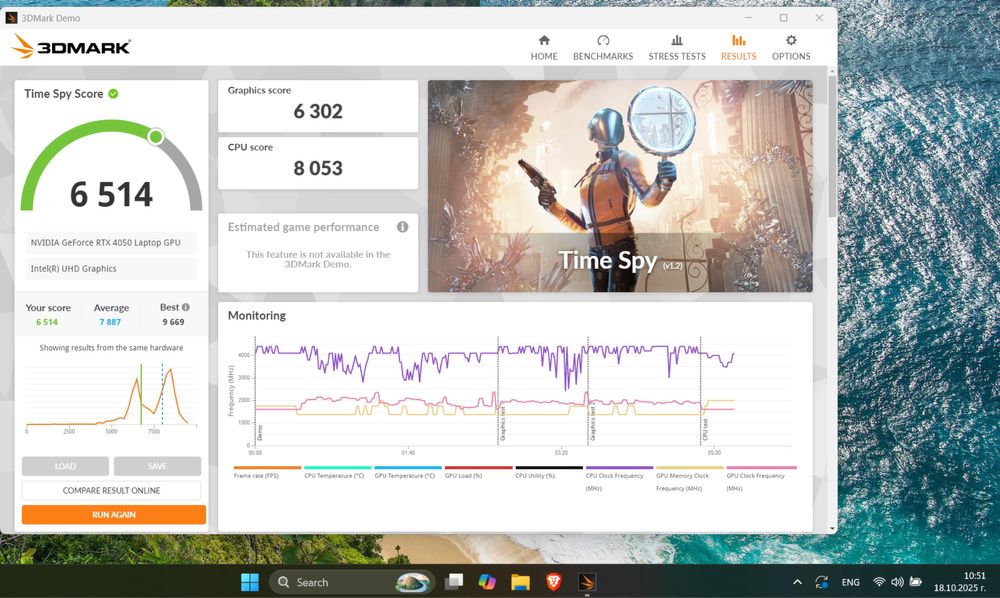
Task: Open the Windows Start menu
Action: point(250,582)
